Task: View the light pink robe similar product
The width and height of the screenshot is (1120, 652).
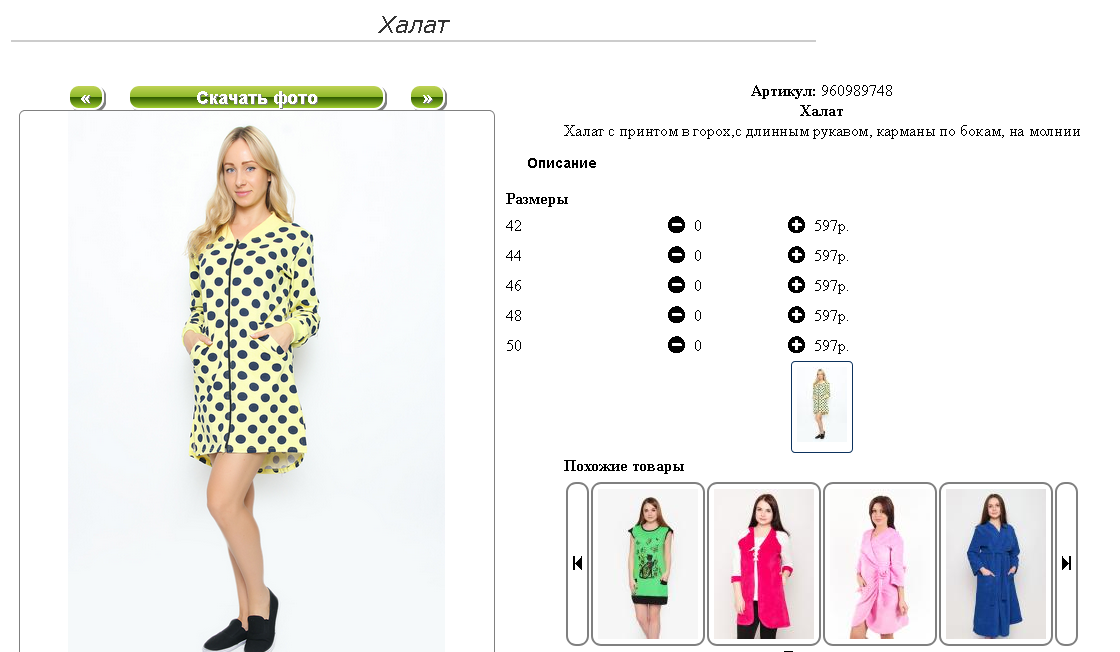Action: click(880, 563)
